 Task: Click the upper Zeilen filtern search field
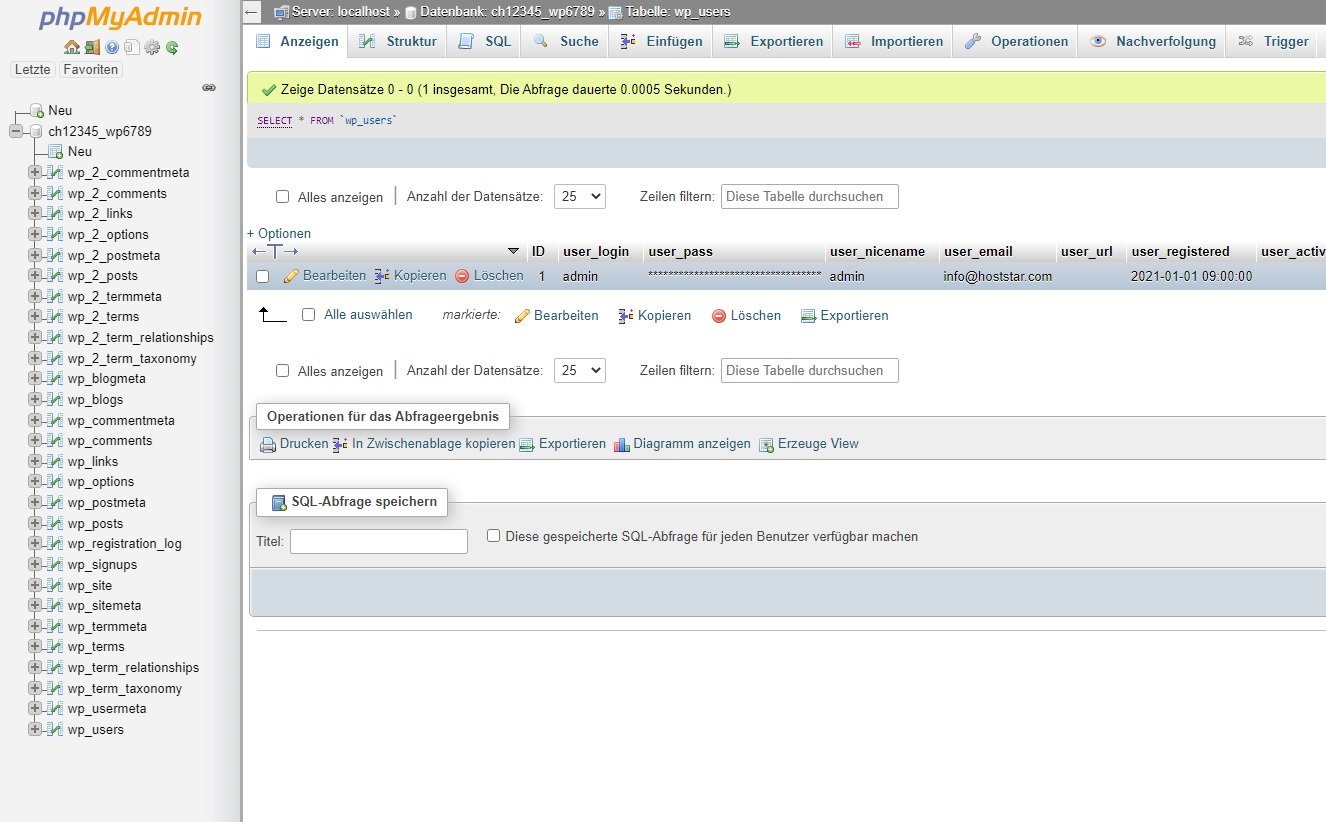[810, 197]
